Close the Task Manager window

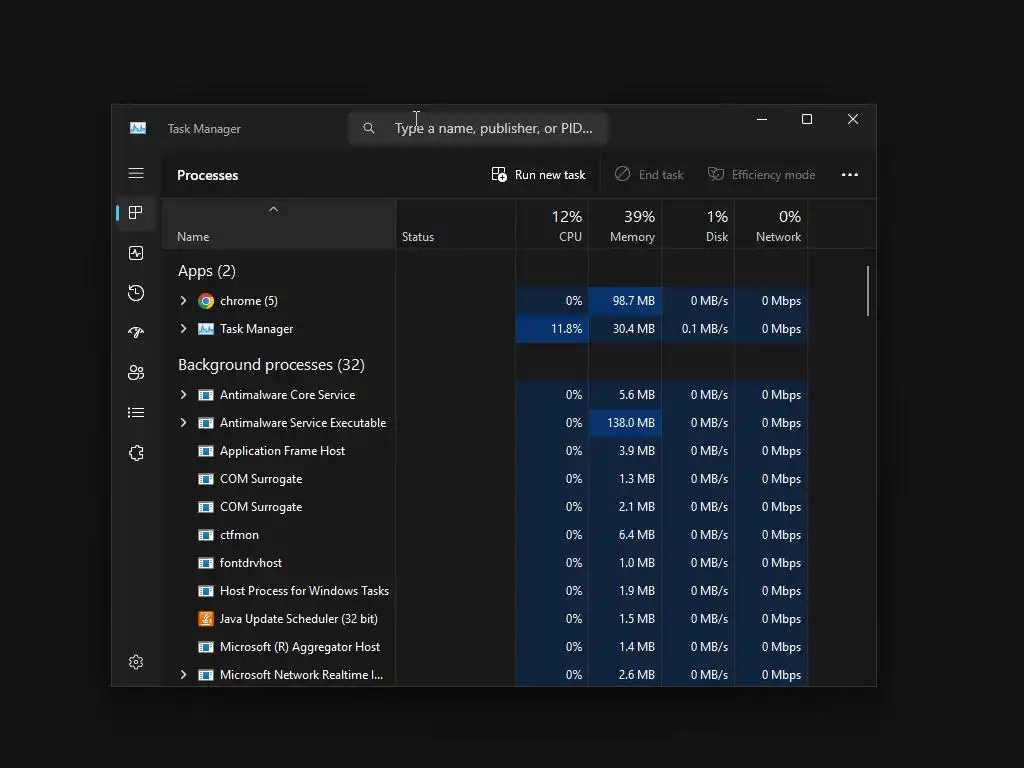point(853,120)
